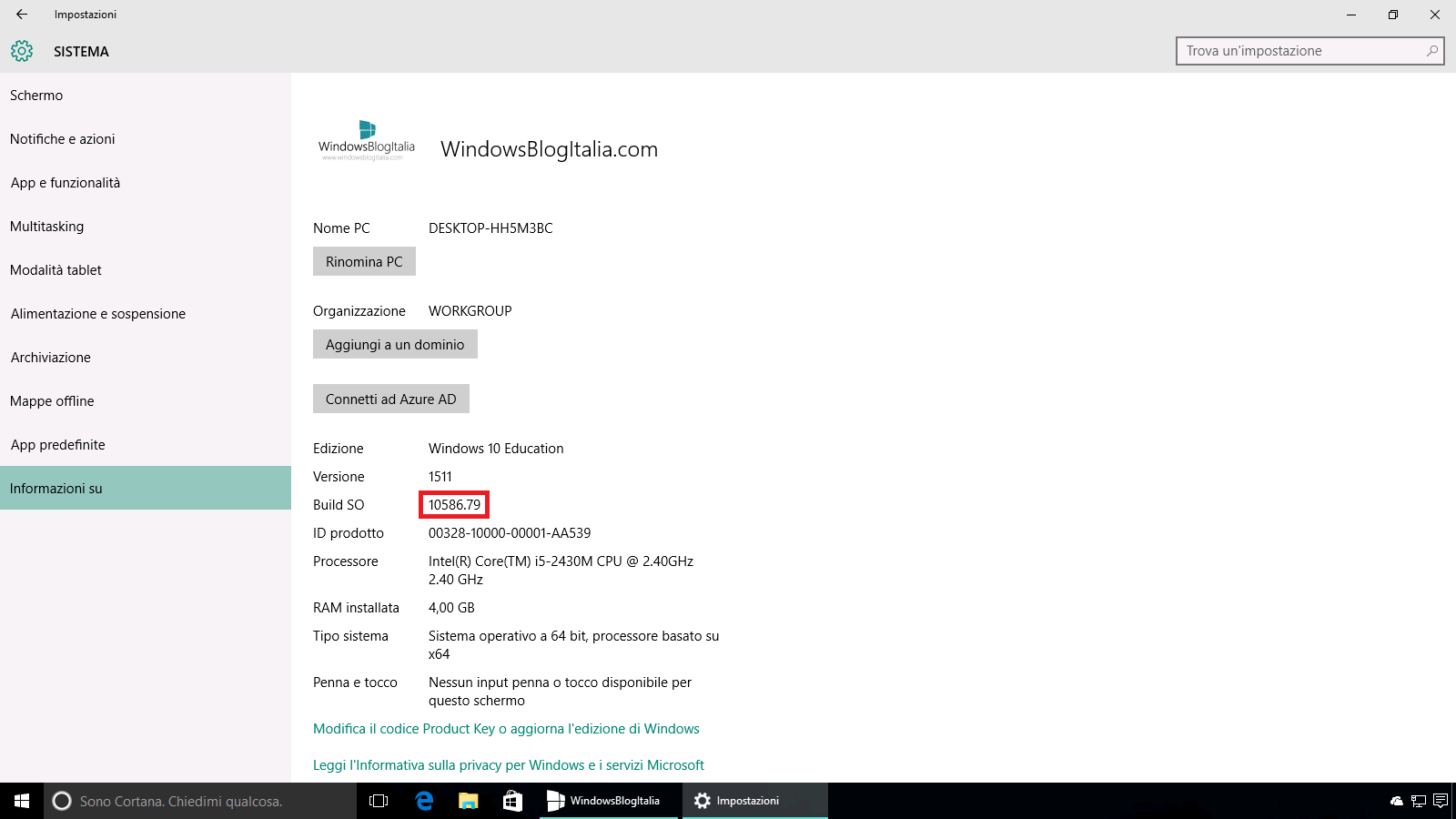Click the build number 10586.79
1456x819 pixels.
[454, 505]
